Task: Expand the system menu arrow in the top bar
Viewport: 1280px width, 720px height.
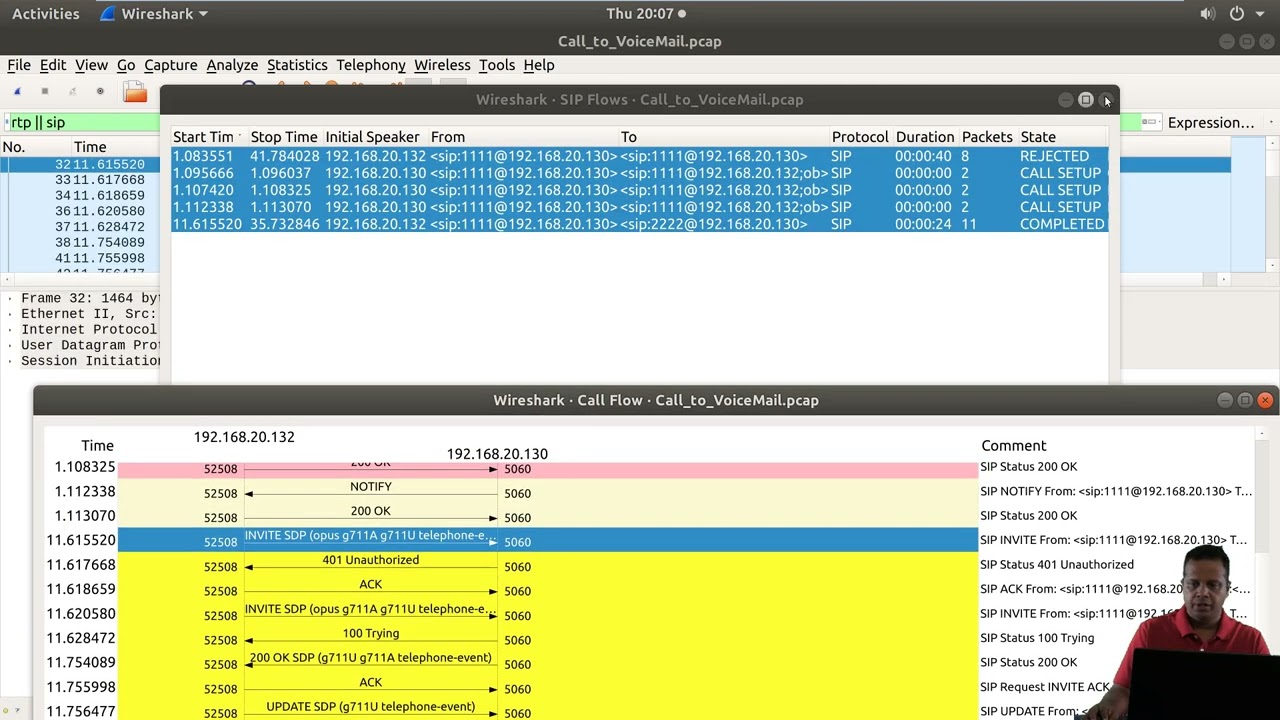Action: click(x=1258, y=14)
